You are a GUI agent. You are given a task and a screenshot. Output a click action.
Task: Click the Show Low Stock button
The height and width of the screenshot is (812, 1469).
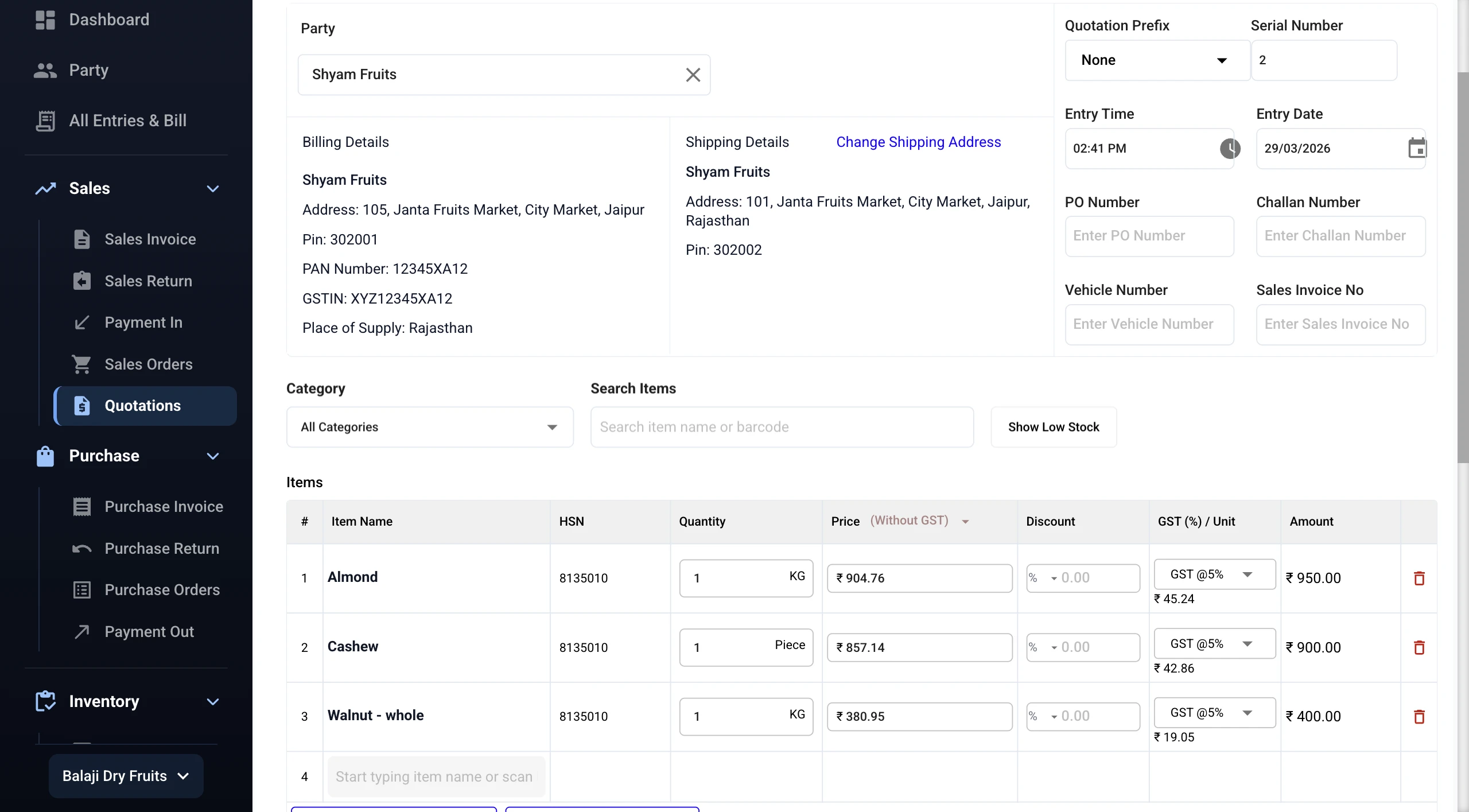click(x=1054, y=427)
